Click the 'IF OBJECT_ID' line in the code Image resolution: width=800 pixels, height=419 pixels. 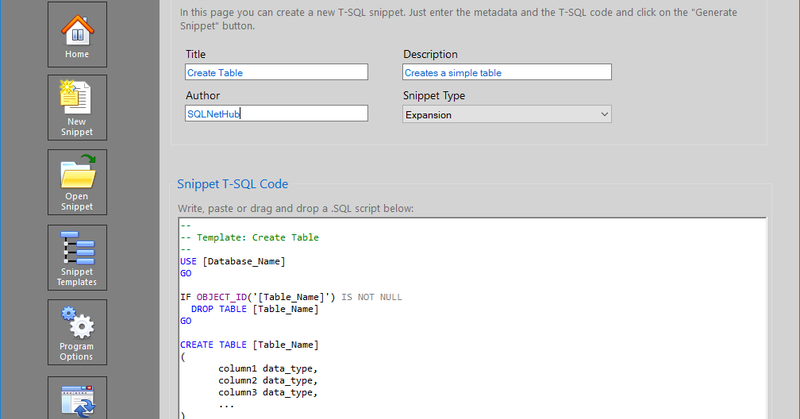coord(291,297)
